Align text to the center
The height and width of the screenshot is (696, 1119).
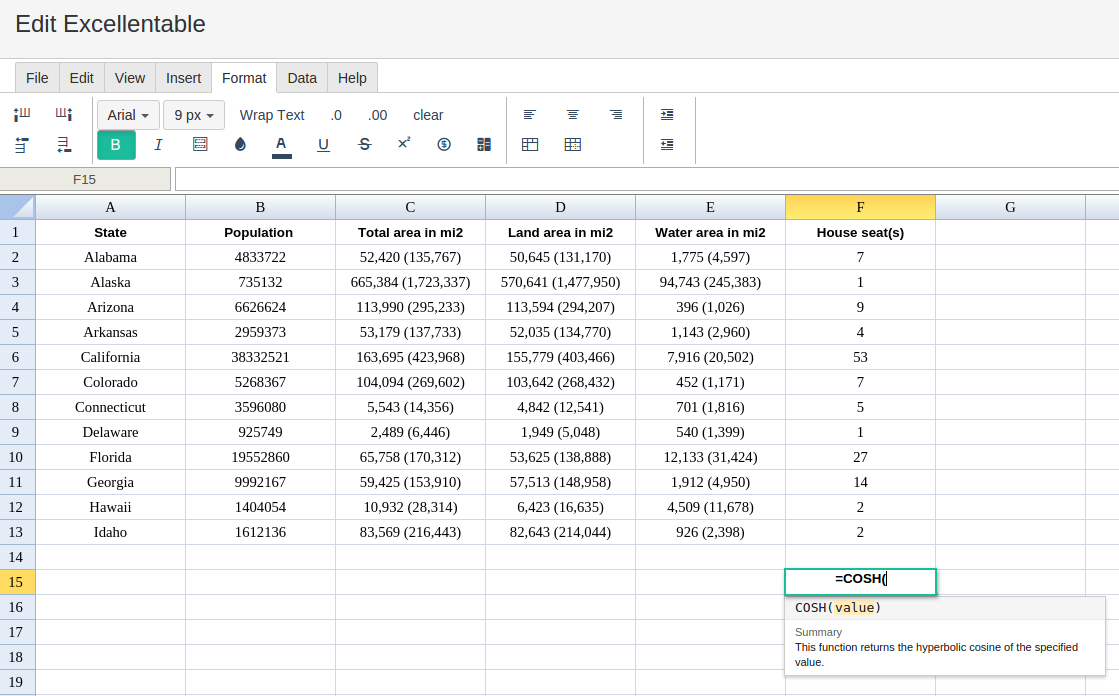click(573, 115)
